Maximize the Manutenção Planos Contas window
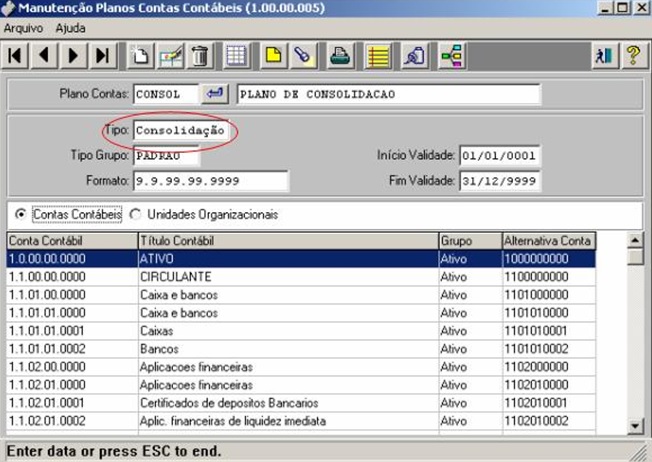Image resolution: width=652 pixels, height=462 pixels. click(x=622, y=7)
